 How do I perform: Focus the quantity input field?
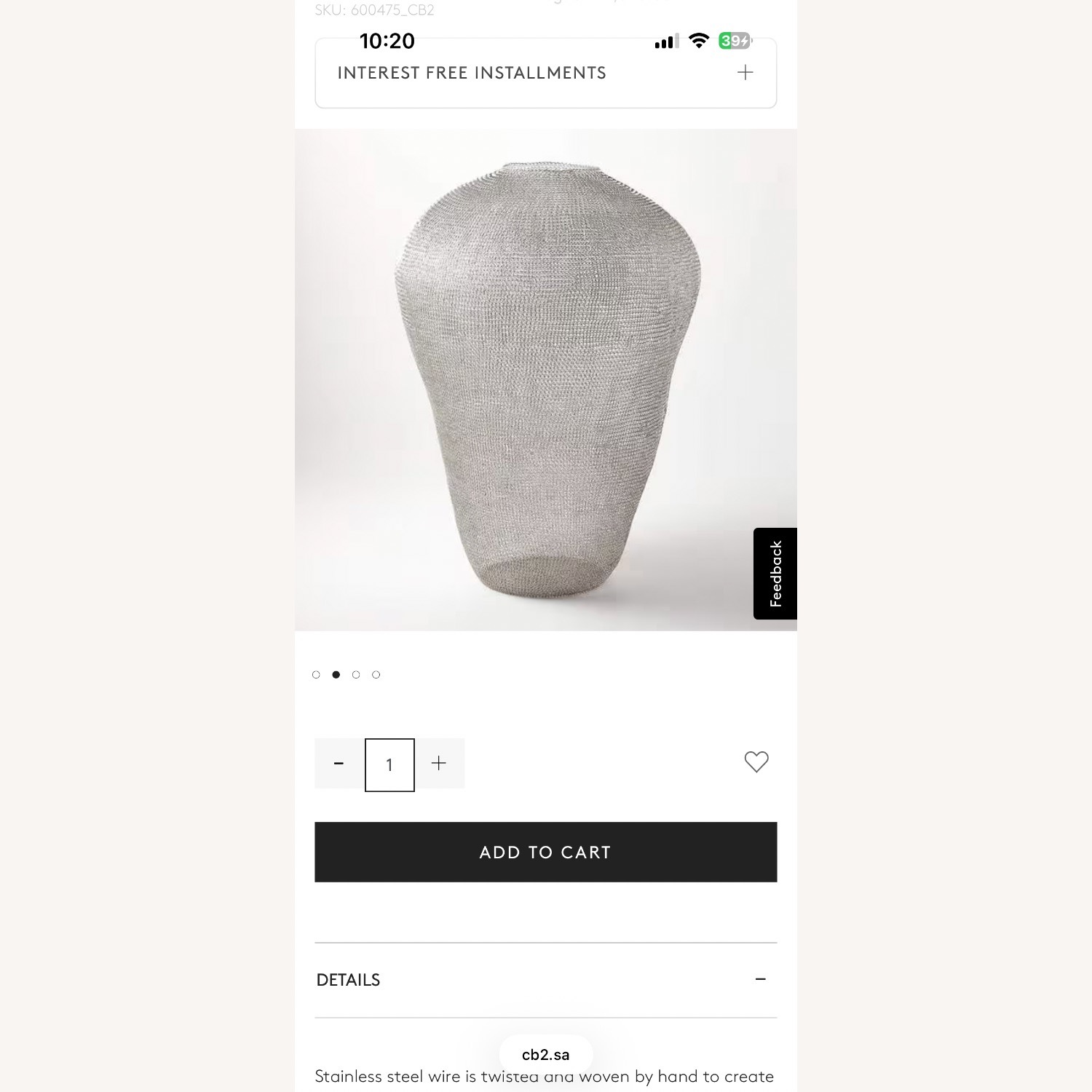pyautogui.click(x=389, y=765)
